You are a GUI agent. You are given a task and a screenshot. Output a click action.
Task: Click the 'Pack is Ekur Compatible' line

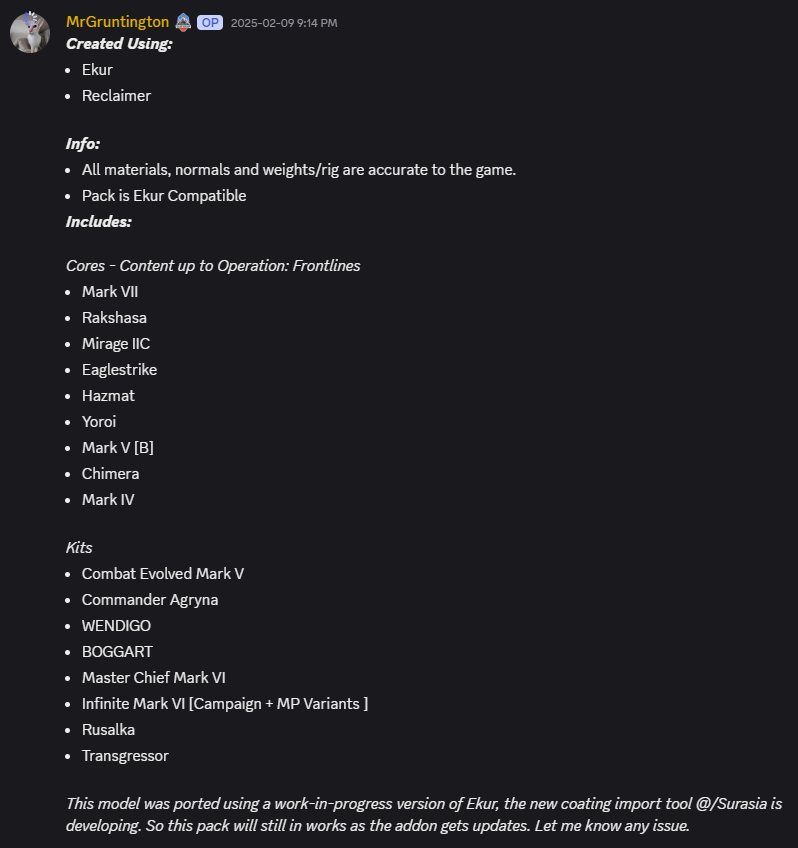click(164, 196)
